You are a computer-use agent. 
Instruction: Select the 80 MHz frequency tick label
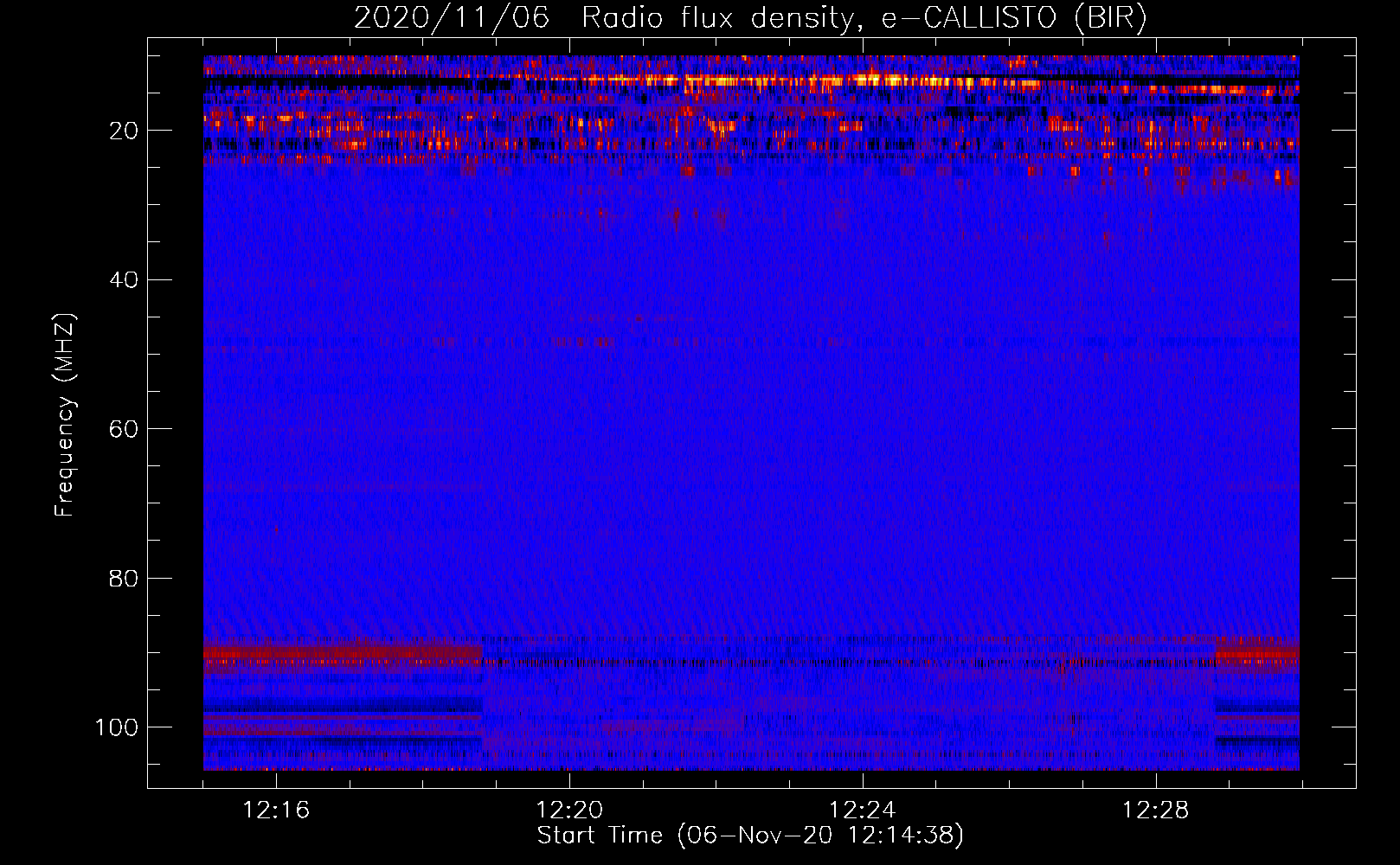pyautogui.click(x=124, y=578)
